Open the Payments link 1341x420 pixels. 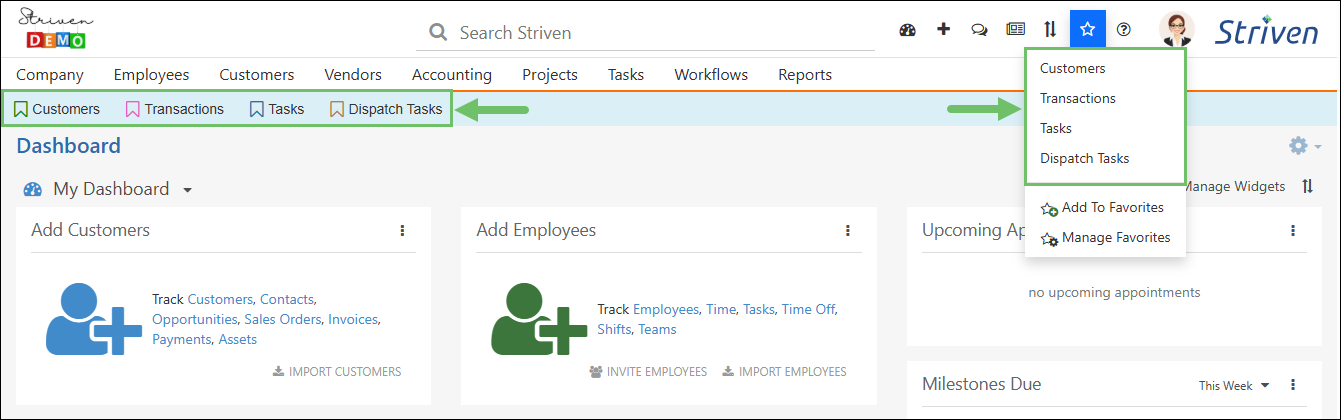point(181,339)
